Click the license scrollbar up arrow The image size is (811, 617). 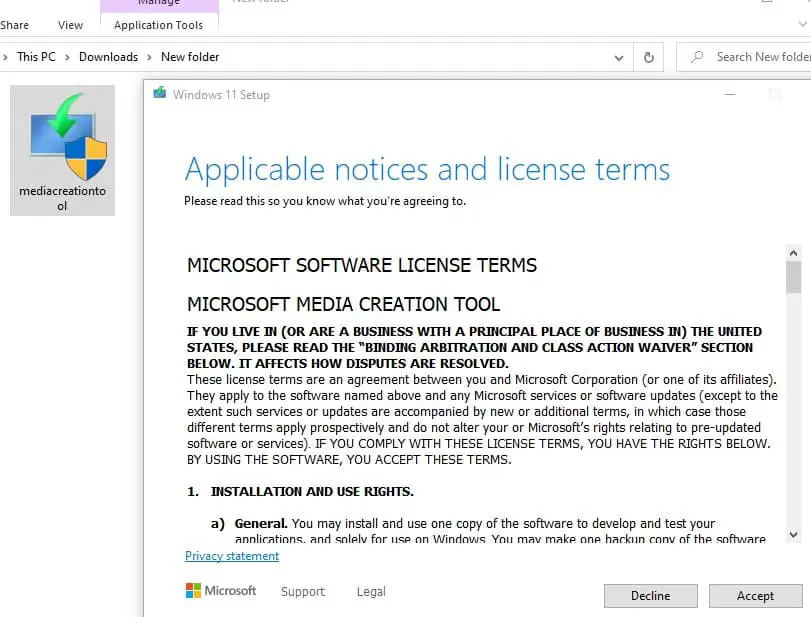(x=793, y=253)
